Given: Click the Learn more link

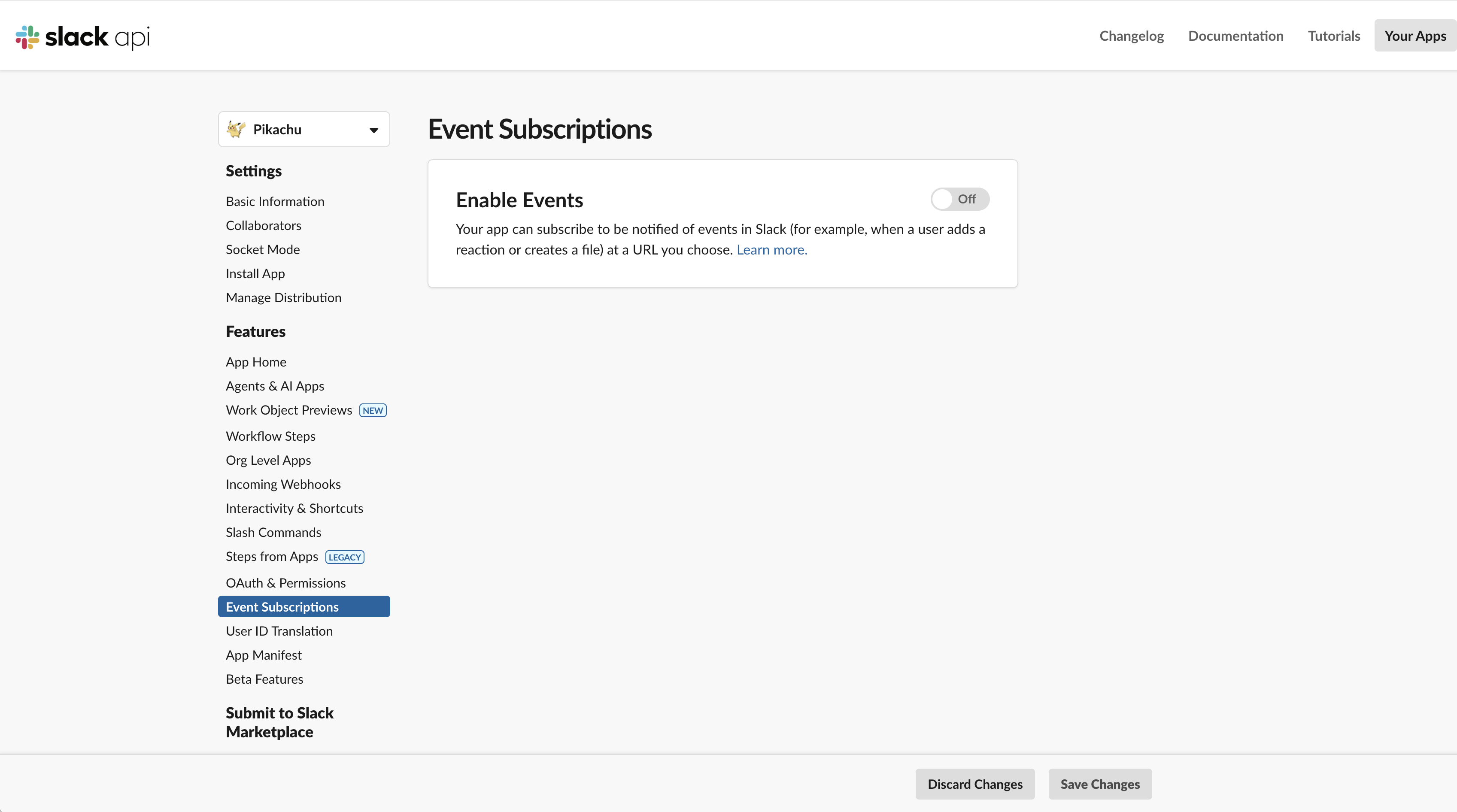Looking at the screenshot, I should pyautogui.click(x=771, y=249).
